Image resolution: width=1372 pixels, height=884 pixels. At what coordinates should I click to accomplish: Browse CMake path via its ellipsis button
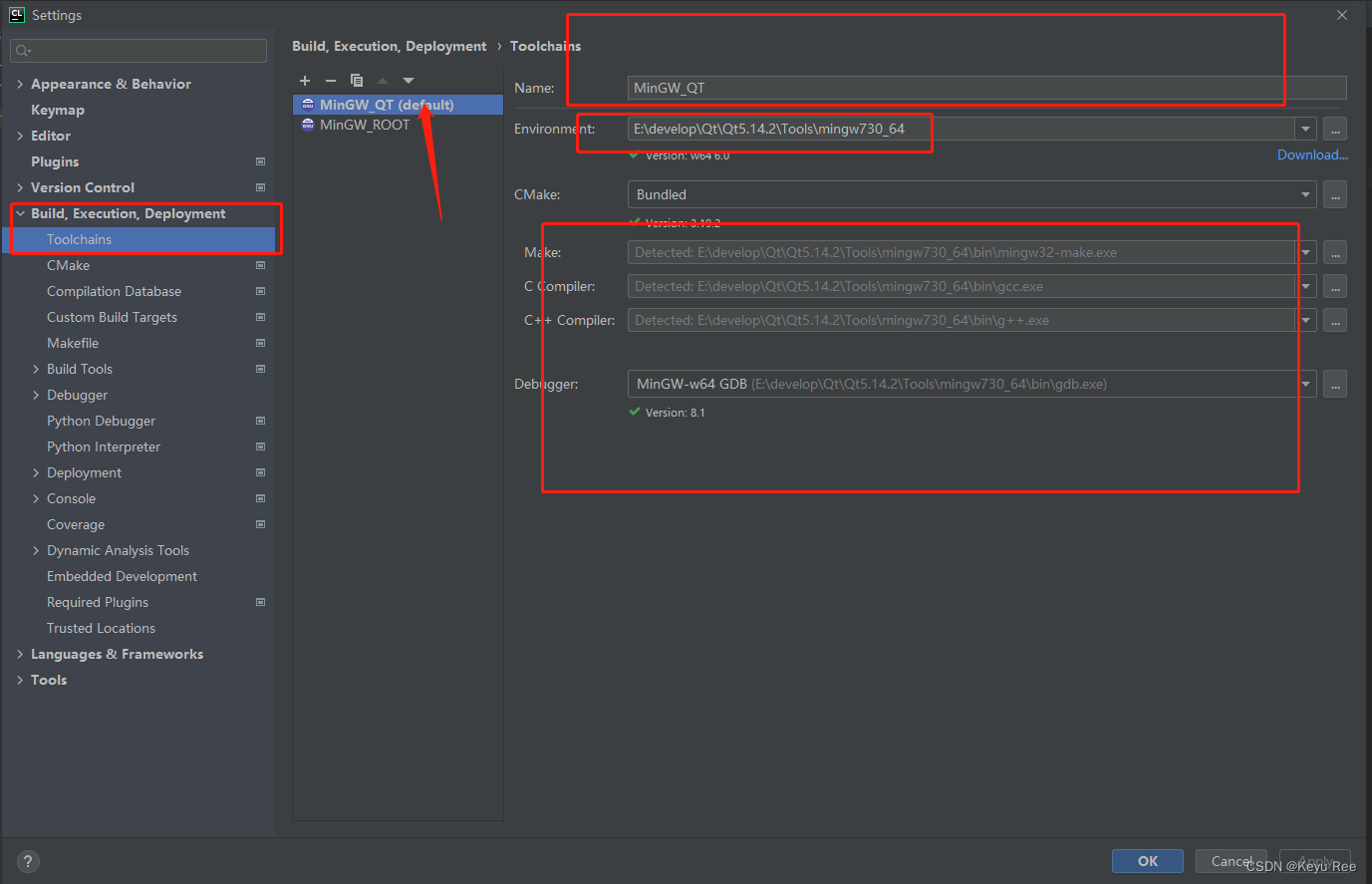1335,194
